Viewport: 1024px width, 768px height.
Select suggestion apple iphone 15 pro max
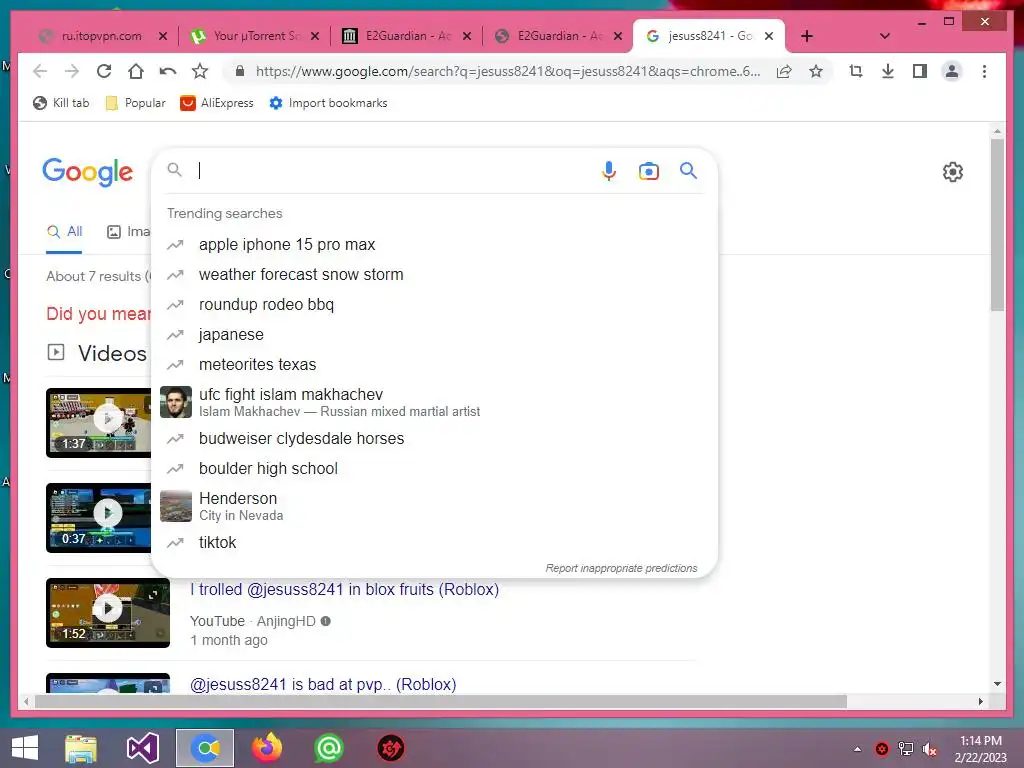(434, 245)
